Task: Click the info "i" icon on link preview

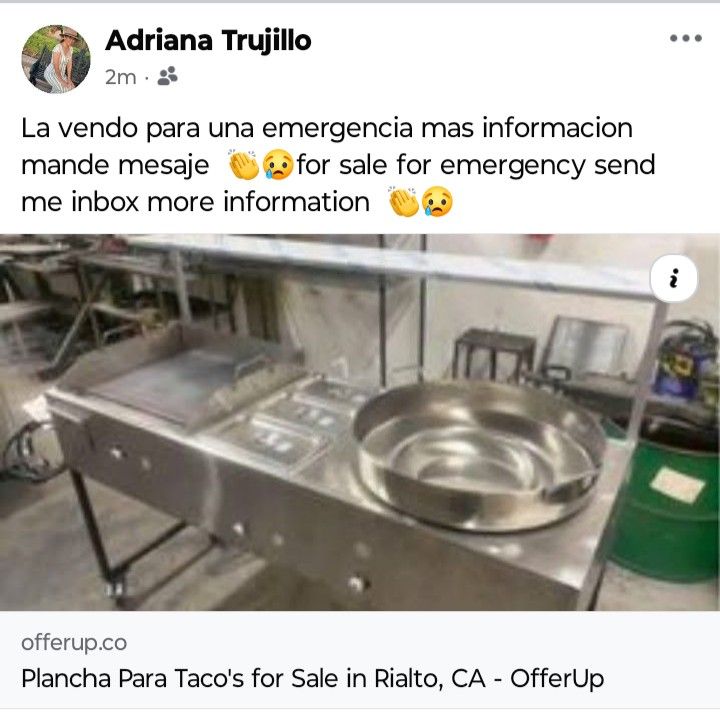Action: click(x=674, y=278)
